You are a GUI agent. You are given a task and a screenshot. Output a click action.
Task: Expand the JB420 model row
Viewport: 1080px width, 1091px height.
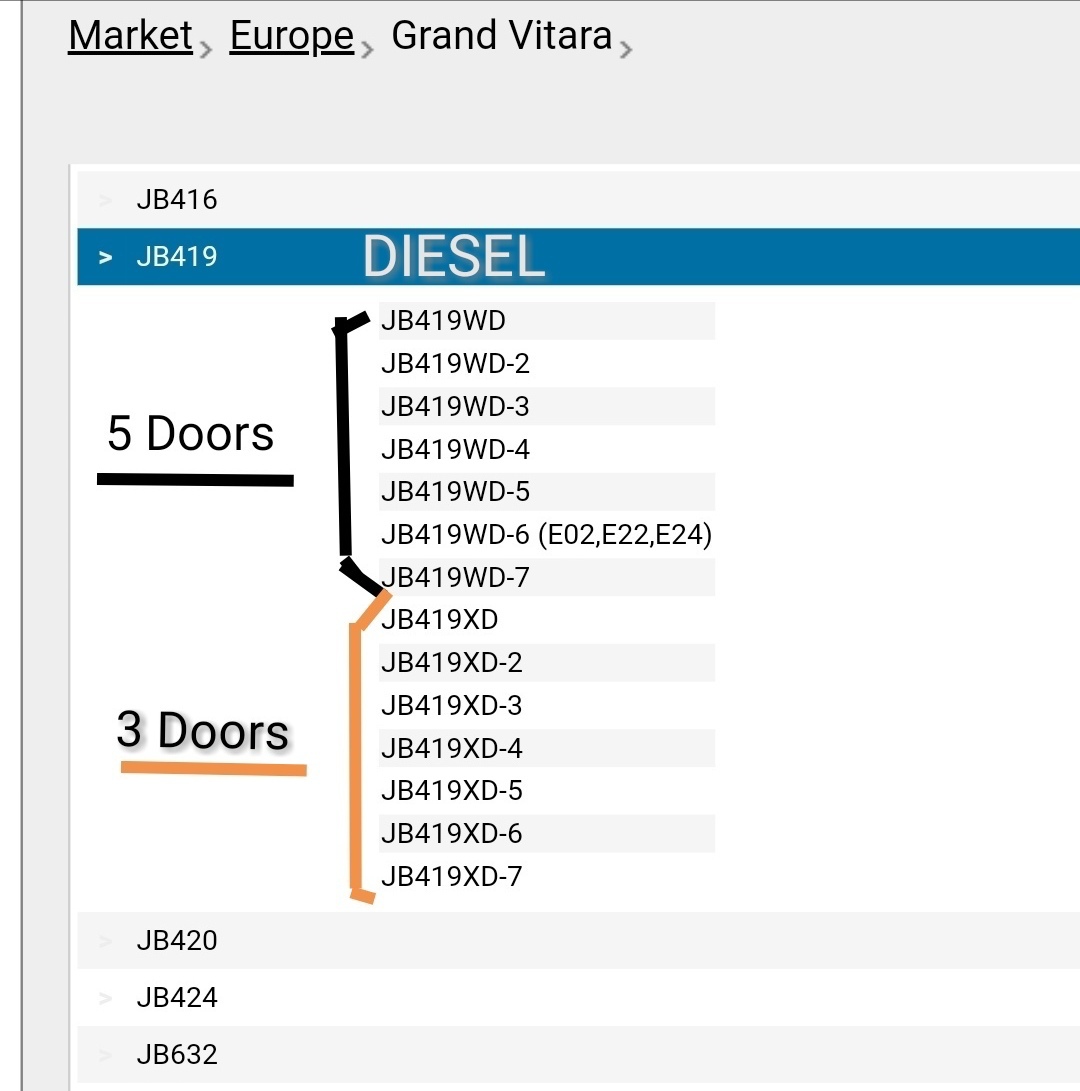578,940
